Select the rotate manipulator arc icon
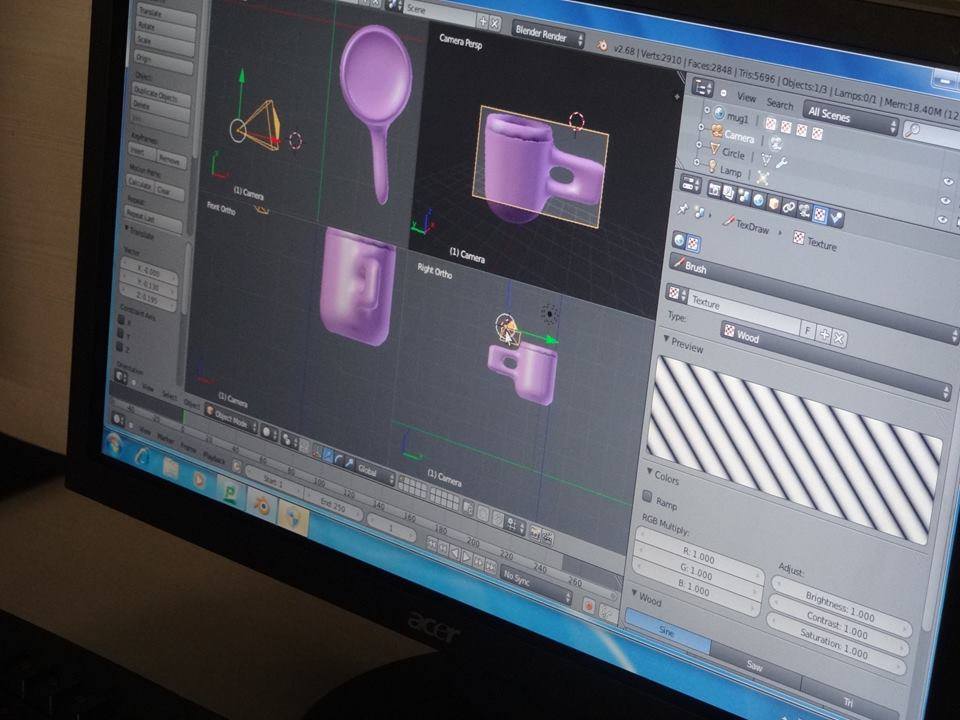This screenshot has width=960, height=720. tap(339, 459)
